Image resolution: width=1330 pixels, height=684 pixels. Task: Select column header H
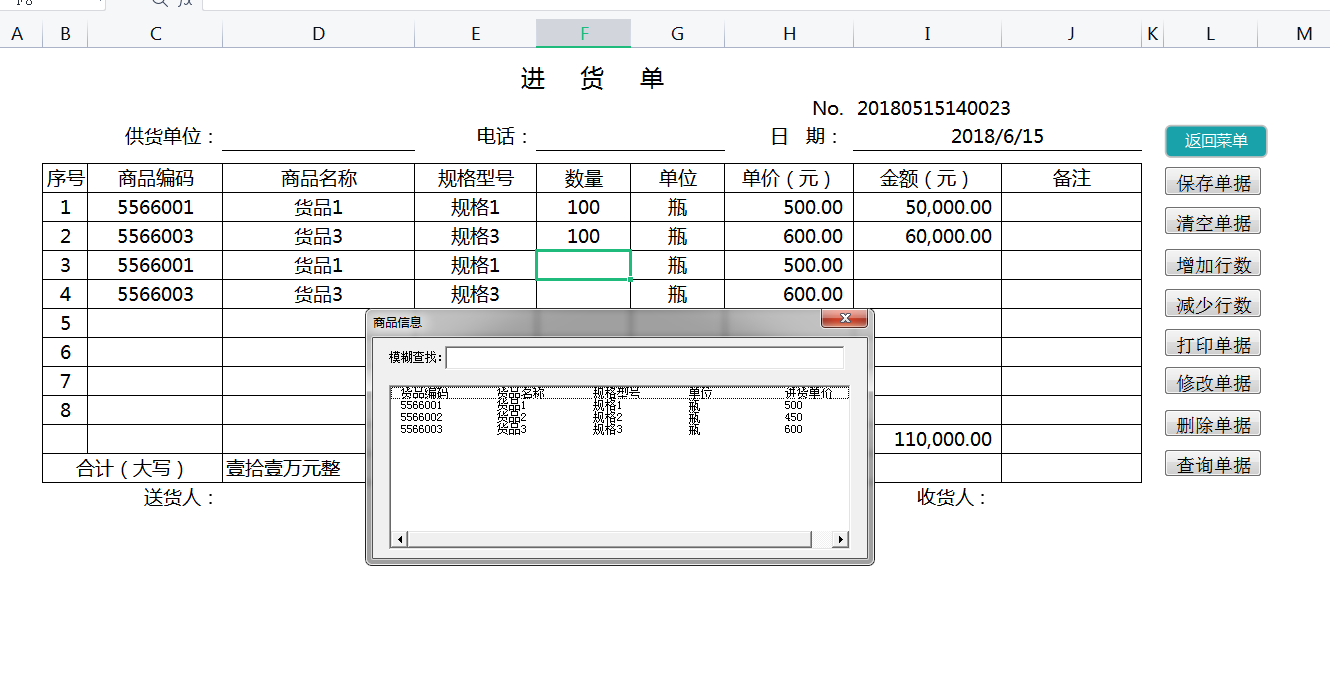(790, 34)
